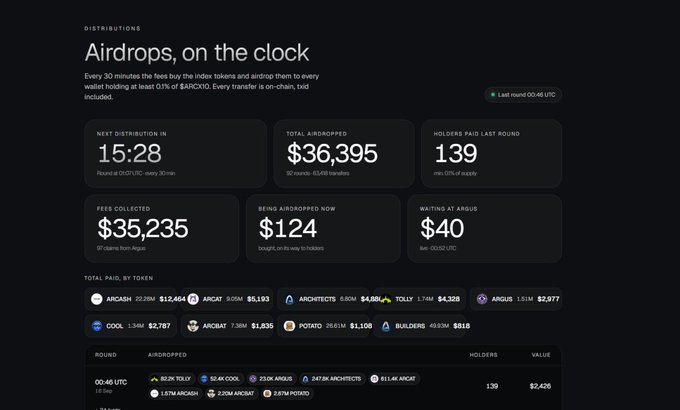This screenshot has height=410, width=680.
Task: Click the $36,395 total airdropped value
Action: (332, 154)
